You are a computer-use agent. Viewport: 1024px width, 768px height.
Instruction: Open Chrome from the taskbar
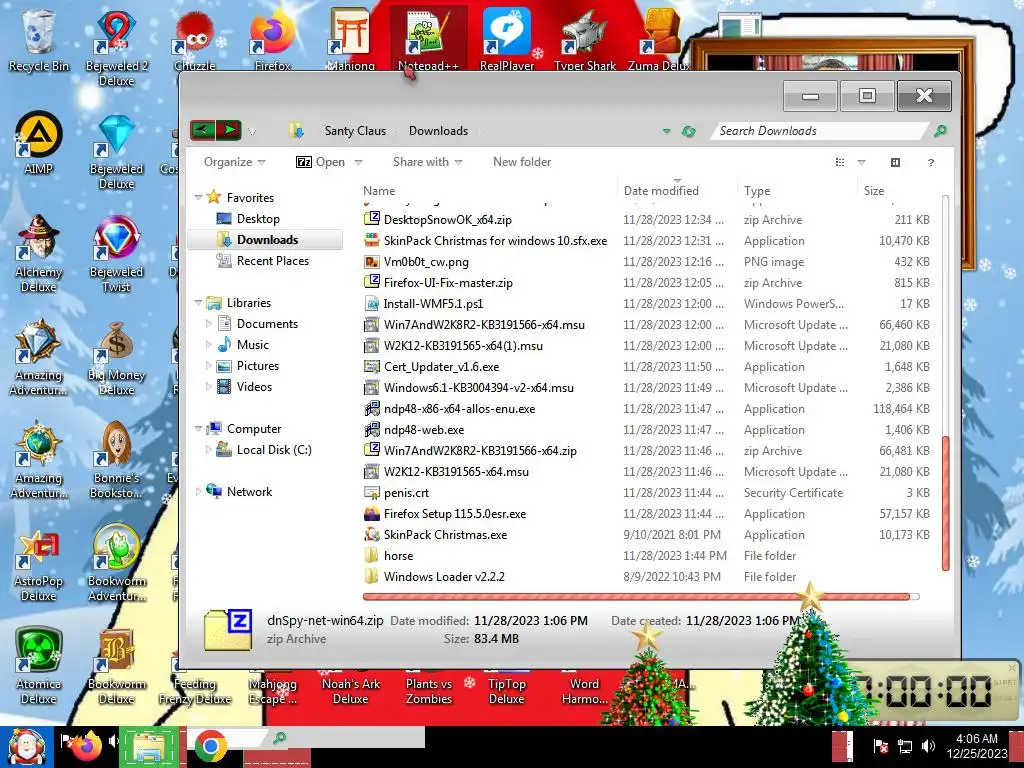(210, 746)
